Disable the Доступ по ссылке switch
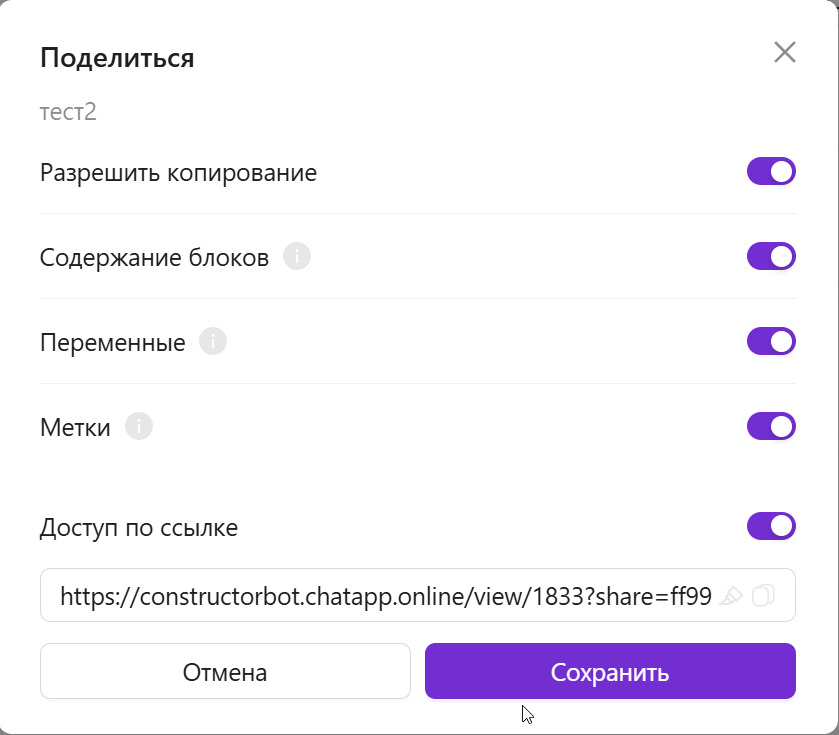Image resolution: width=839 pixels, height=735 pixels. coord(771,526)
